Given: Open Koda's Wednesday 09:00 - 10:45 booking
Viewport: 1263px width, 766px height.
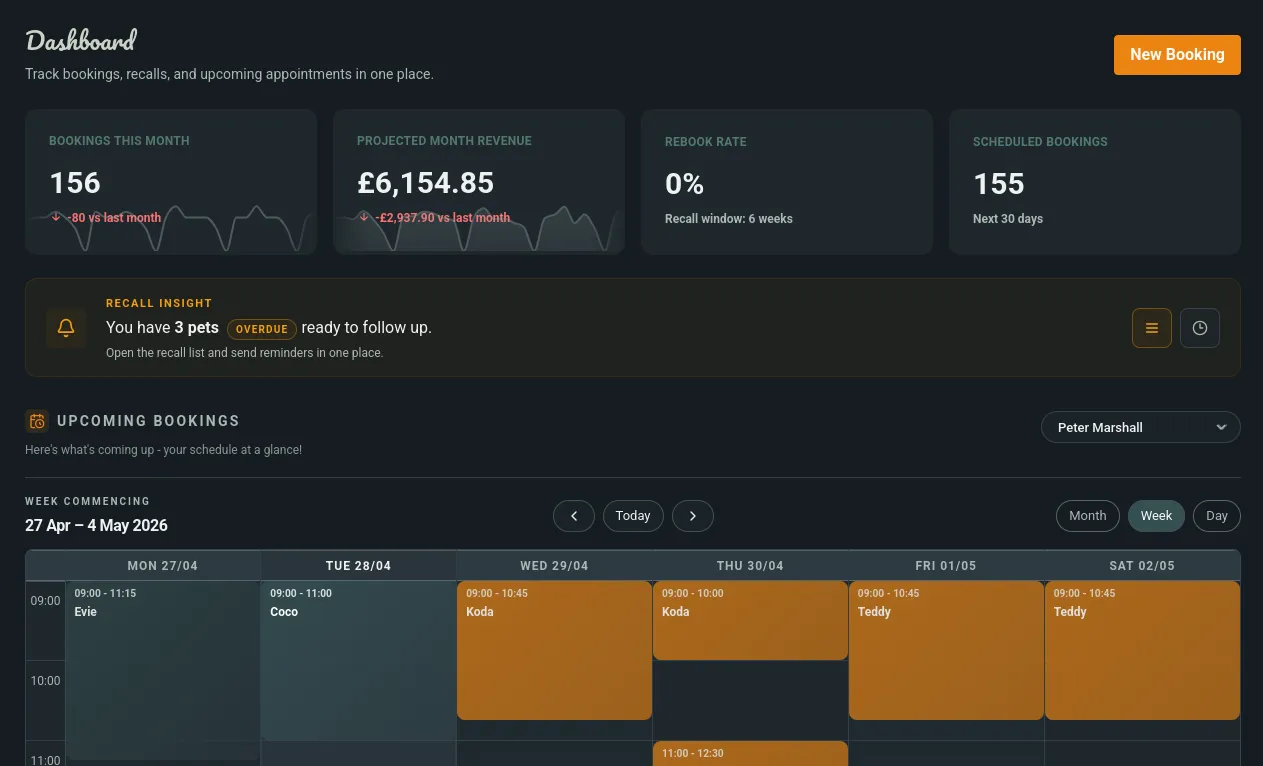Looking at the screenshot, I should pos(555,650).
